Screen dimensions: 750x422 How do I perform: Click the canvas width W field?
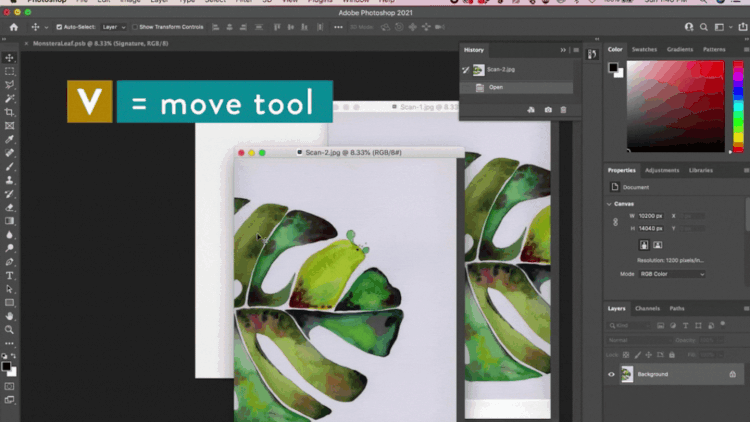(651, 216)
